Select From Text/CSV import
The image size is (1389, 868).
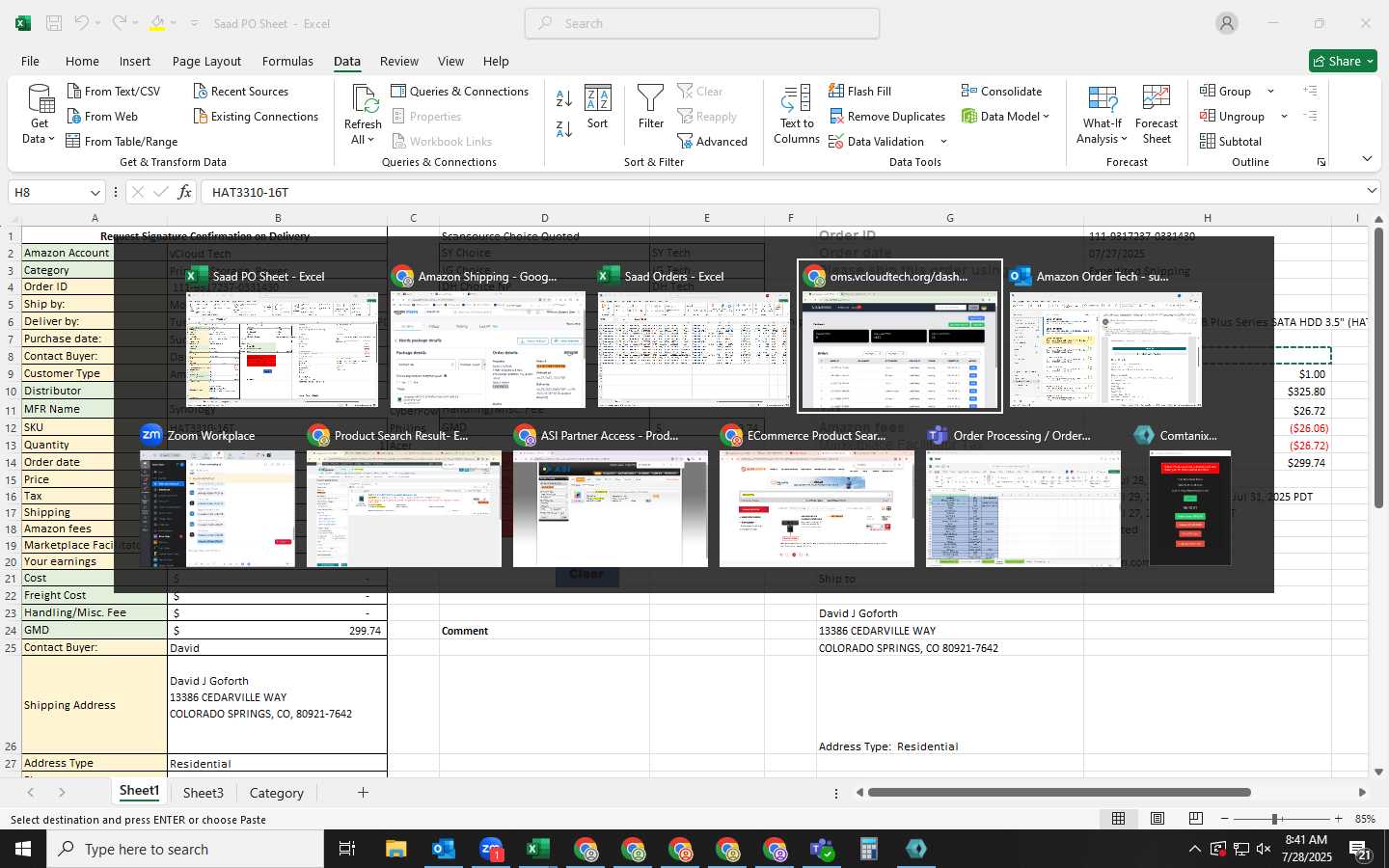click(x=113, y=92)
